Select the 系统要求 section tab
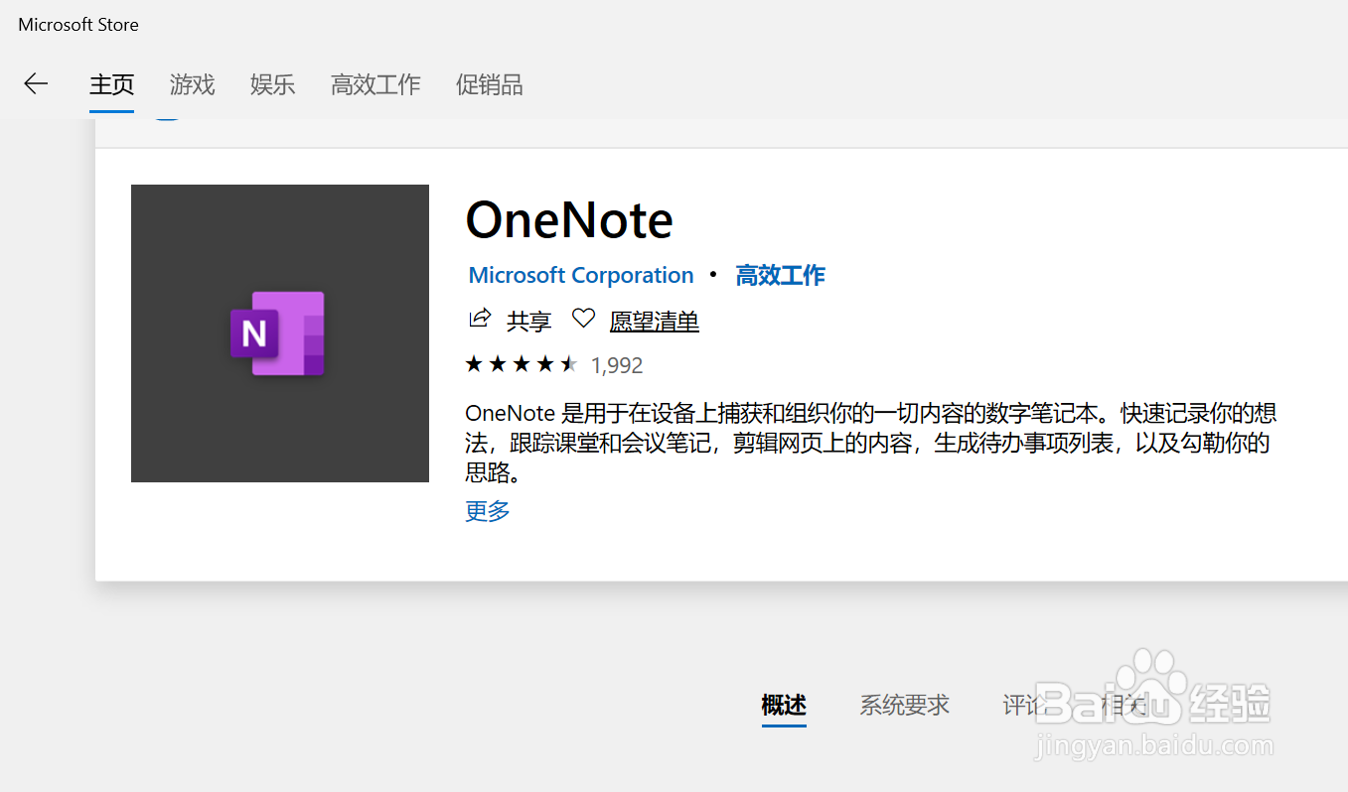Viewport: 1348px width, 792px height. tap(905, 705)
